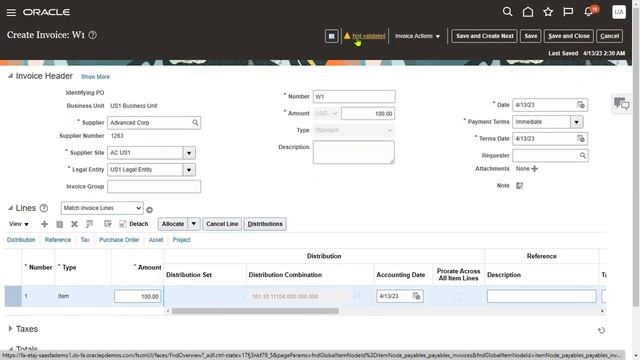The width and height of the screenshot is (640, 360).
Task: Open the Note icon
Action: click(x=519, y=185)
